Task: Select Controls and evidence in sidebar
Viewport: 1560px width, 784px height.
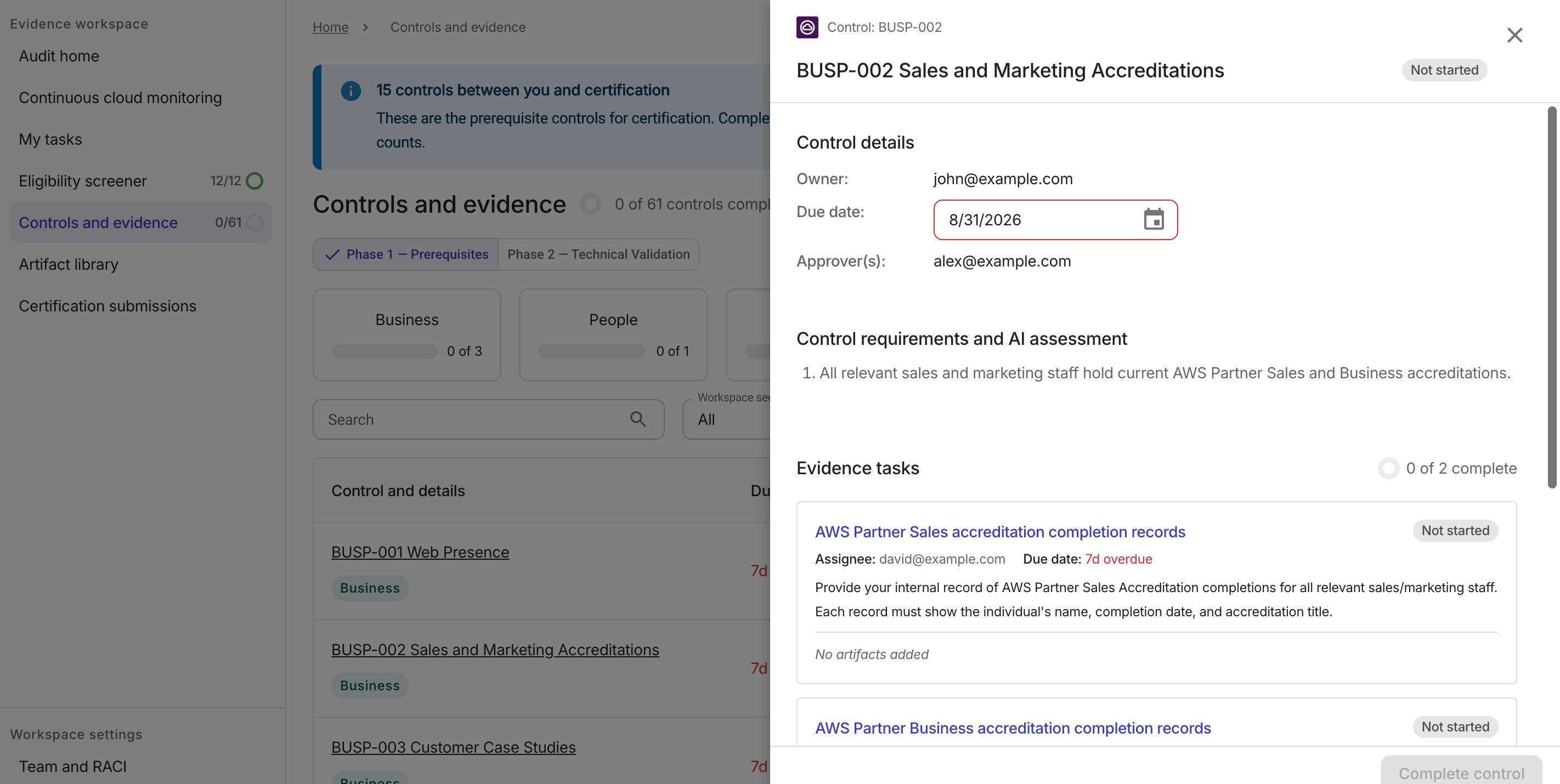Action: (x=140, y=223)
